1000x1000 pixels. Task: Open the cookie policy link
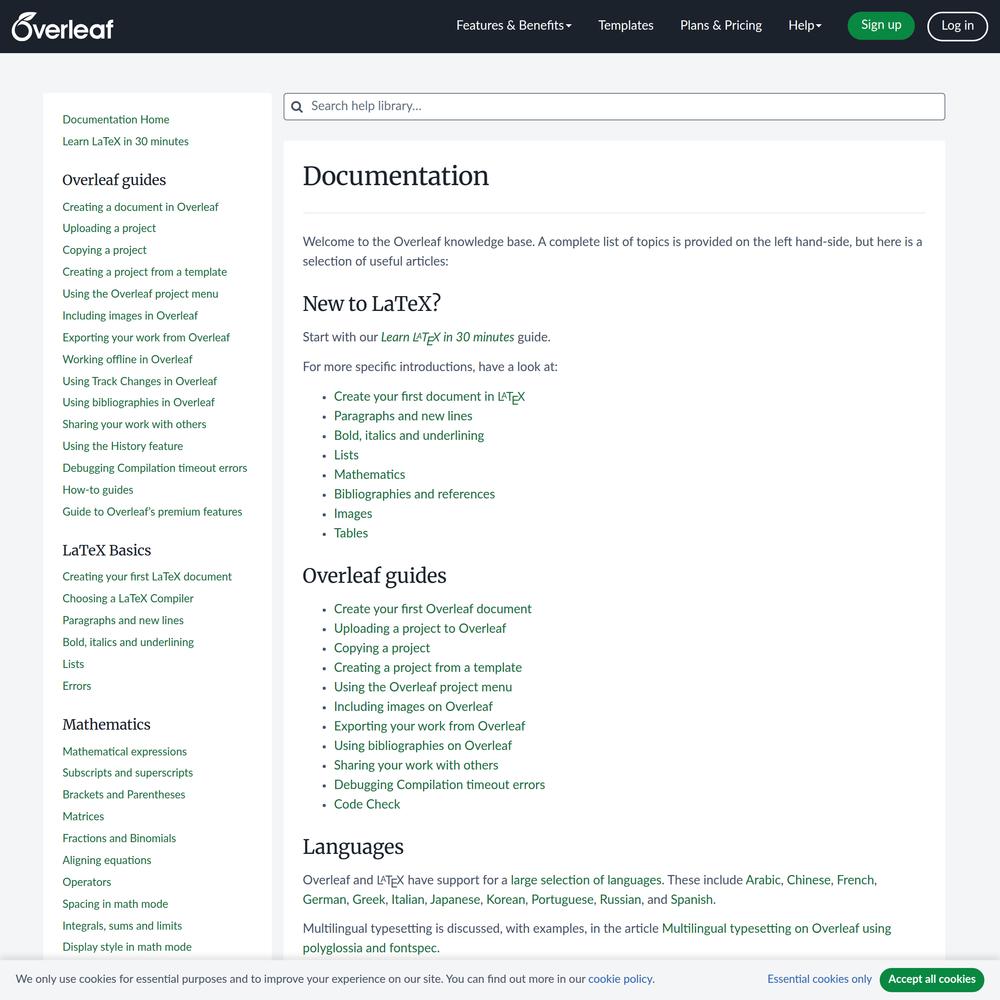621,979
